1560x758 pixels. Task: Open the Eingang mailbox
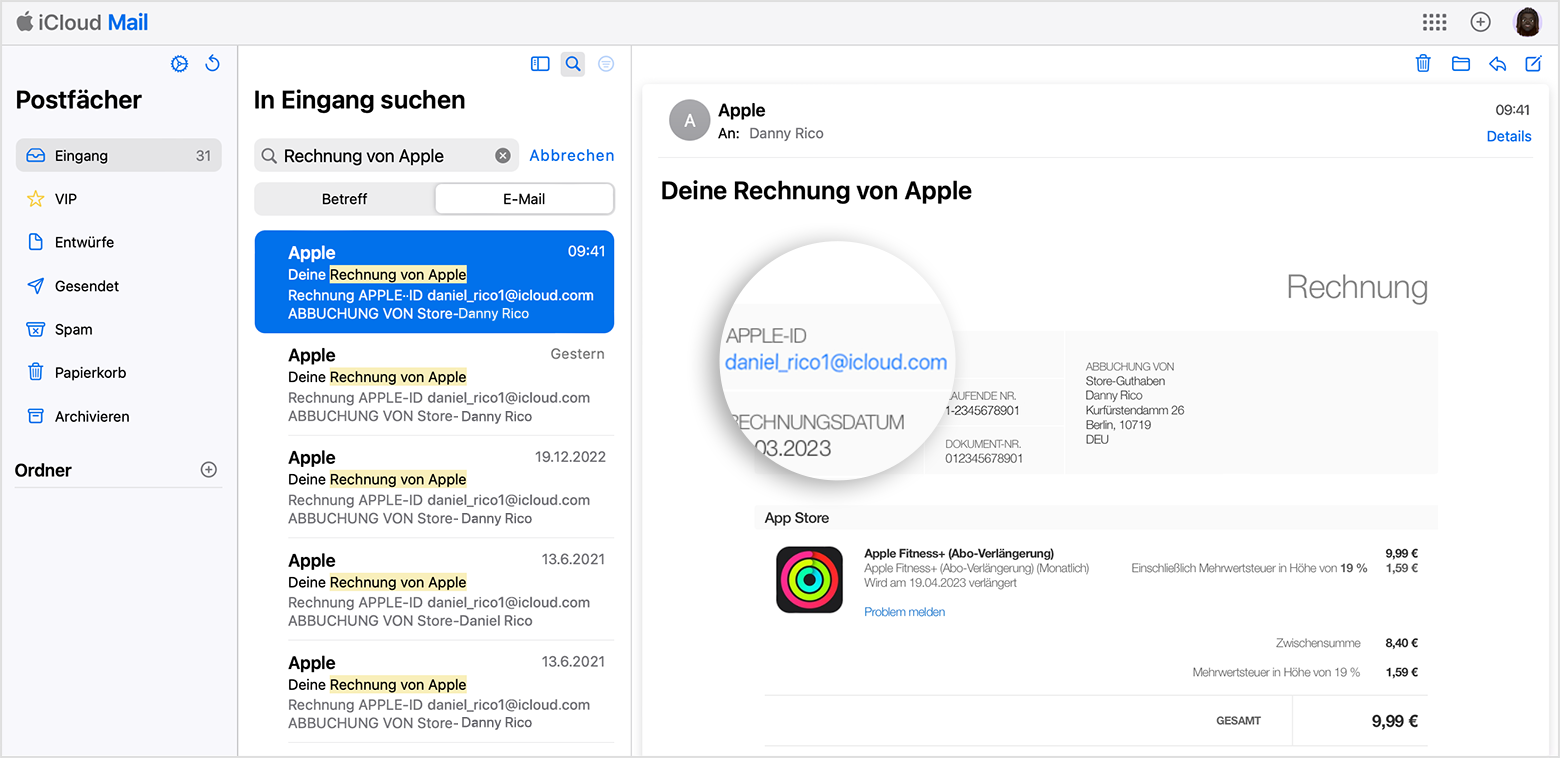point(119,156)
